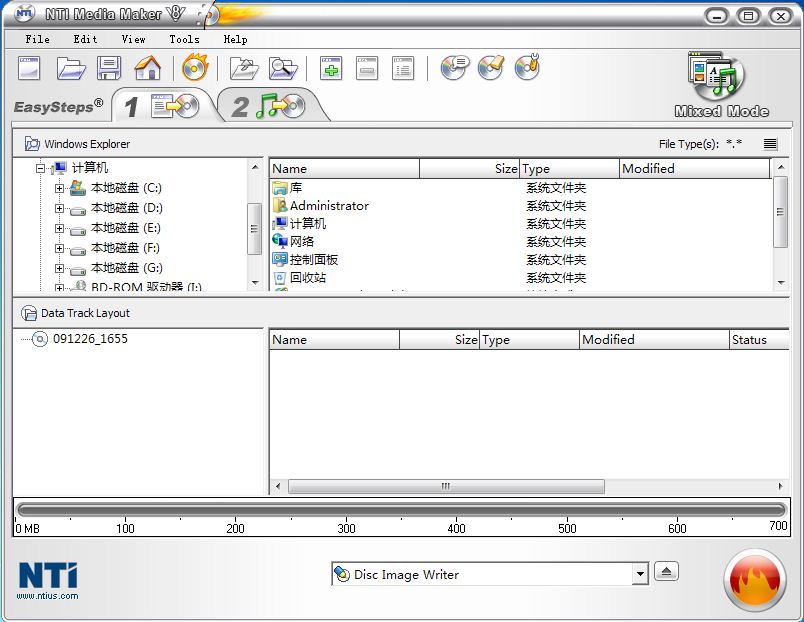Click the Data Track Layout panel icon
Viewport: 804px width, 622px height.
pyautogui.click(x=29, y=313)
